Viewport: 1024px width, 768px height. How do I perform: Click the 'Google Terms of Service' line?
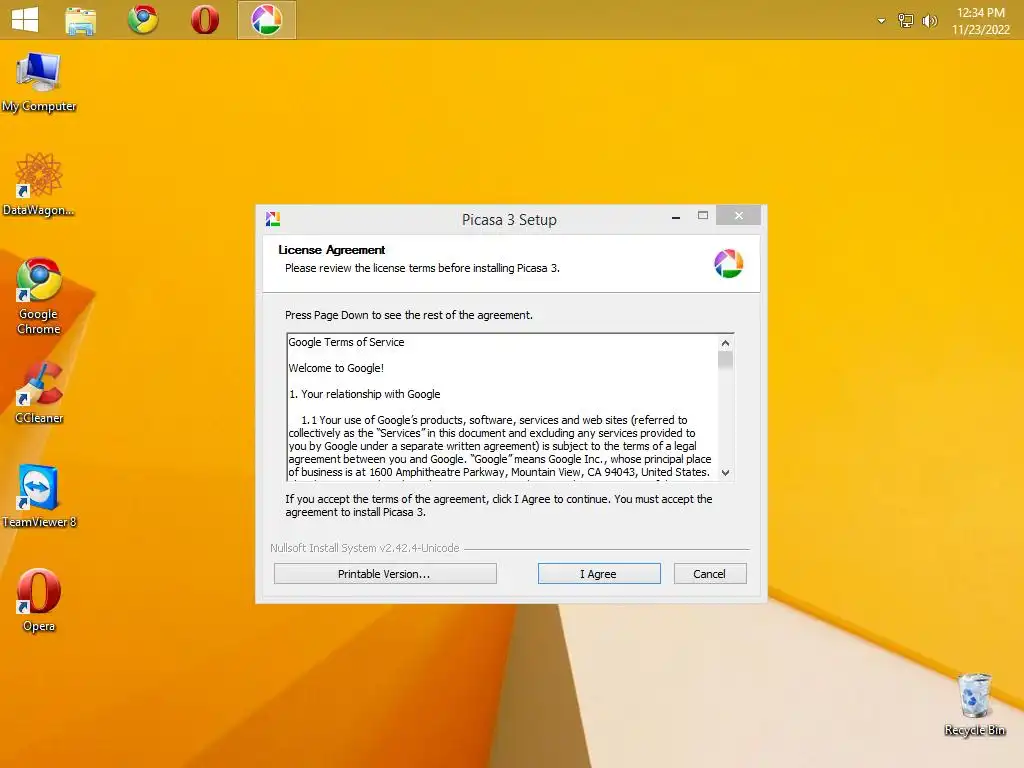pyautogui.click(x=346, y=342)
